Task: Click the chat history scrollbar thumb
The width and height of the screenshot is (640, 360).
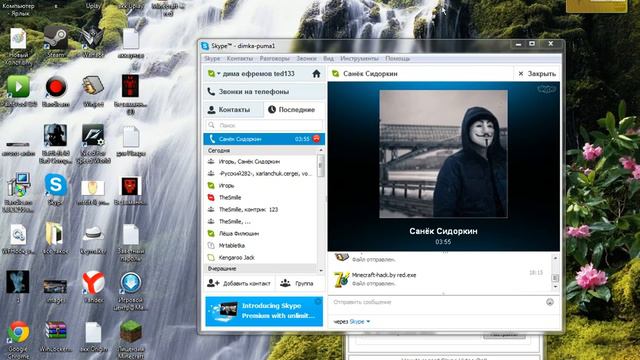Action: pyautogui.click(x=555, y=278)
